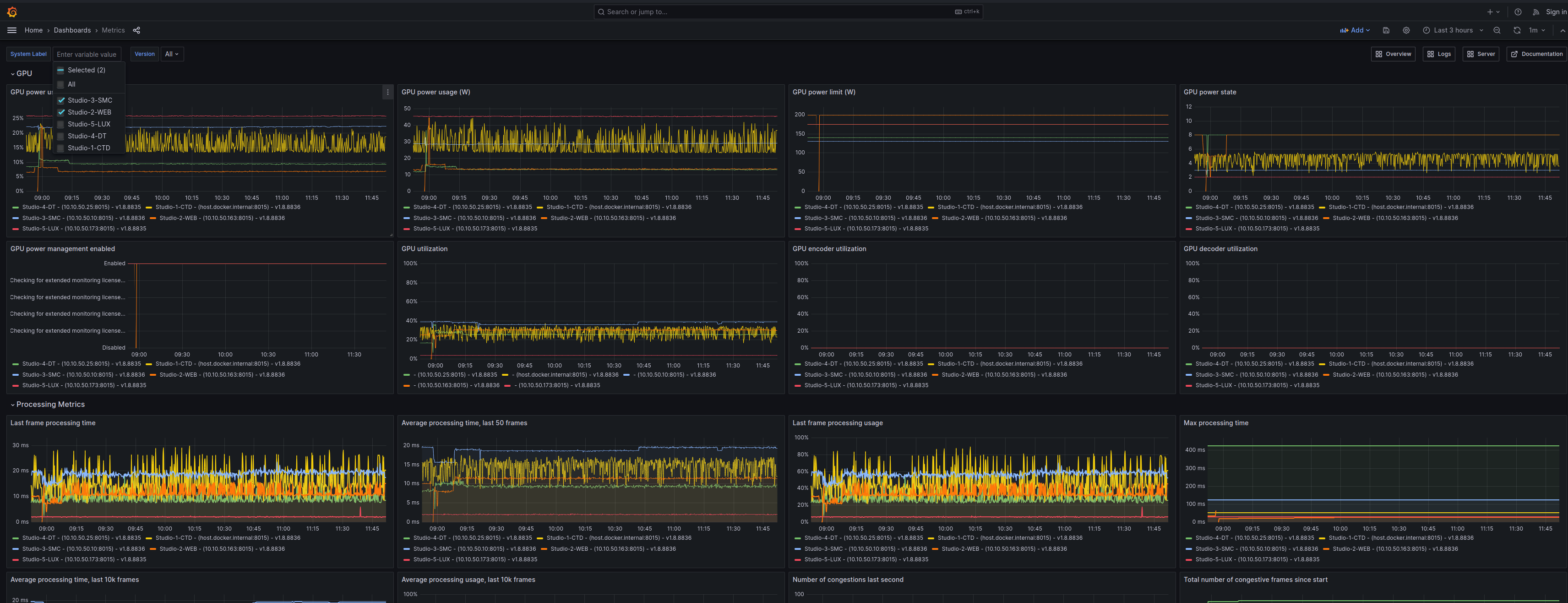Zoom out the time range
This screenshot has width=1568, height=603.
click(1497, 30)
